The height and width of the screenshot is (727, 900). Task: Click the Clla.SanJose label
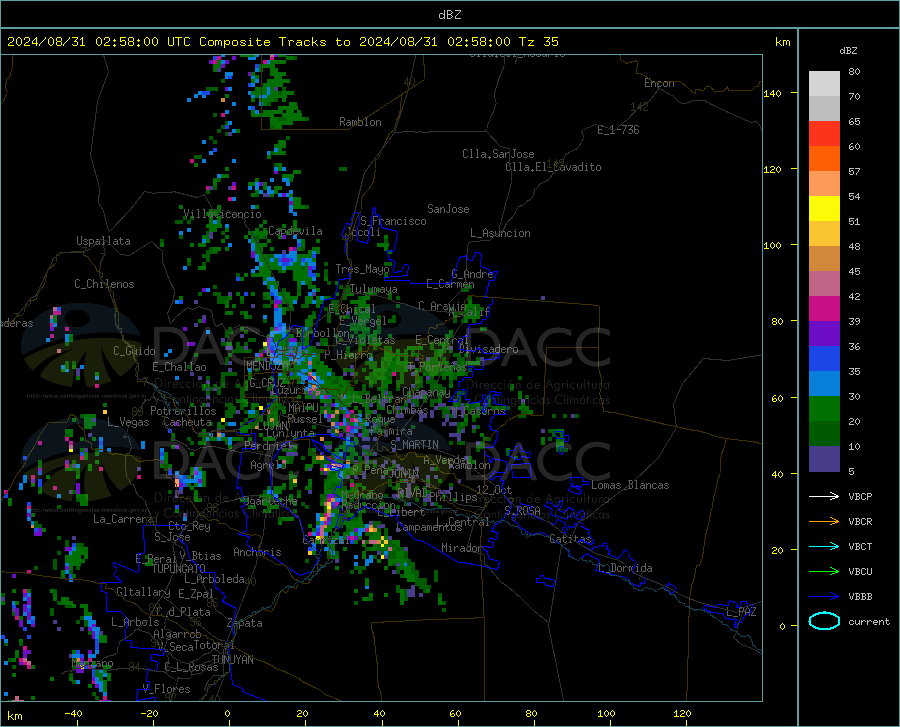click(498, 154)
